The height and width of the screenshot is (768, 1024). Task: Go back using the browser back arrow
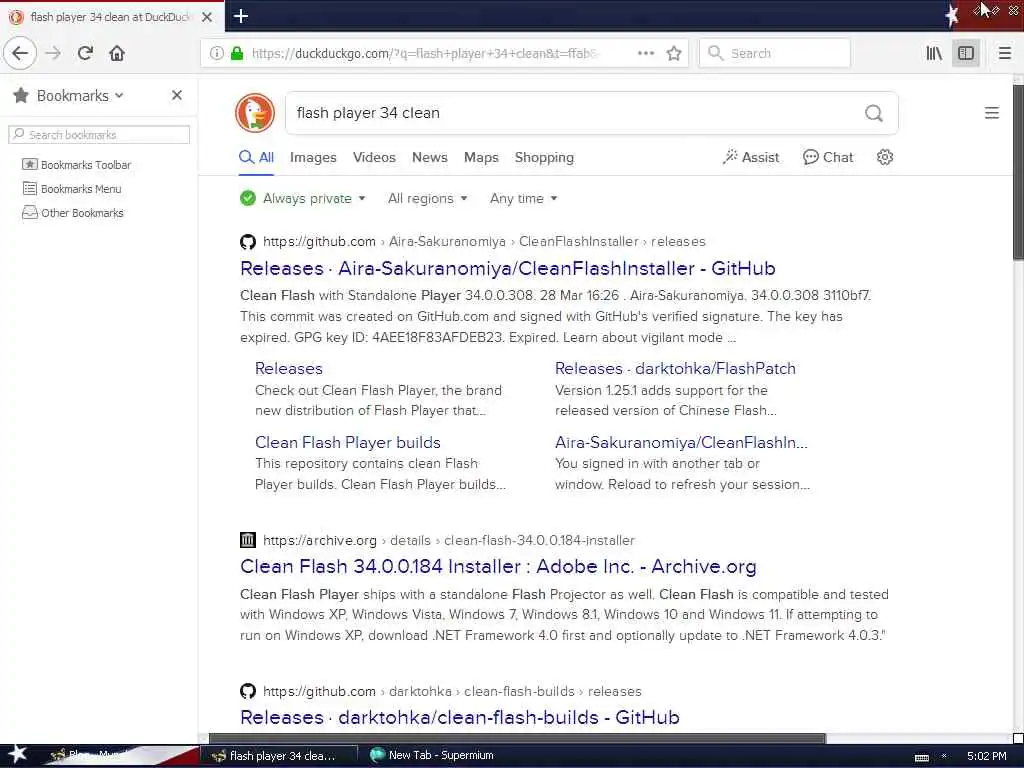20,53
